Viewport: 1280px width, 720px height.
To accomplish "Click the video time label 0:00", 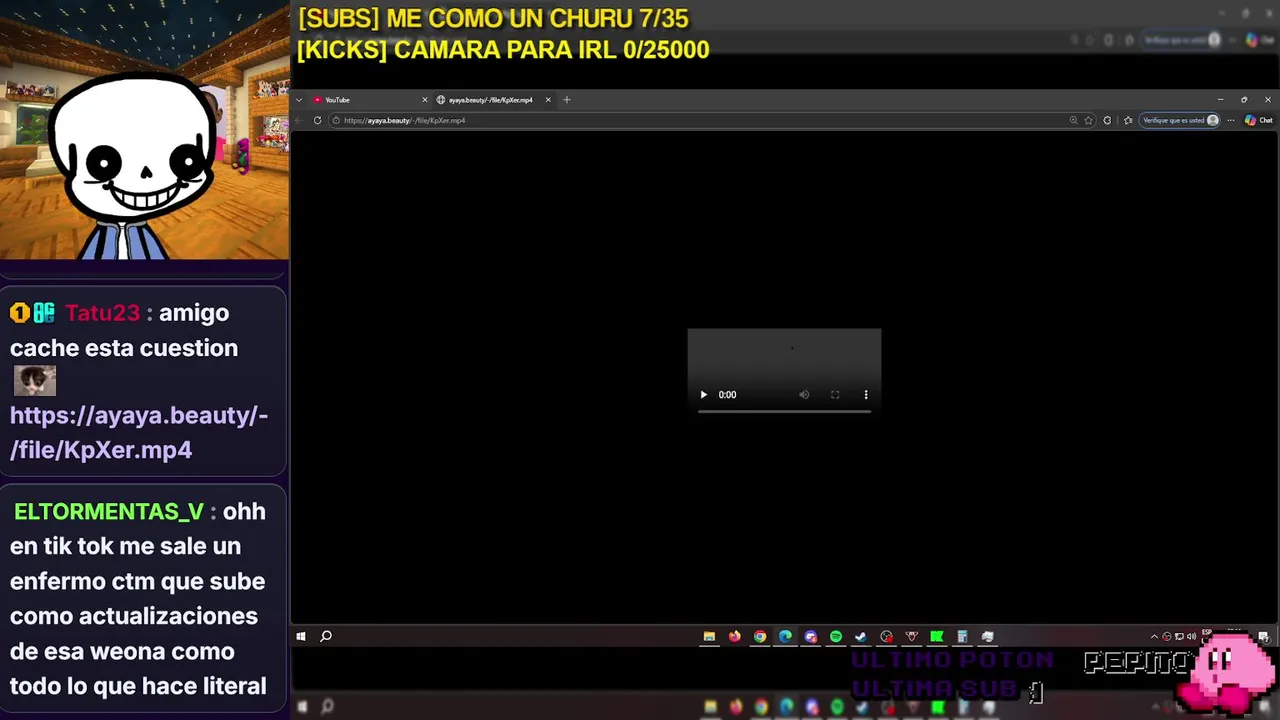I will click(x=727, y=395).
